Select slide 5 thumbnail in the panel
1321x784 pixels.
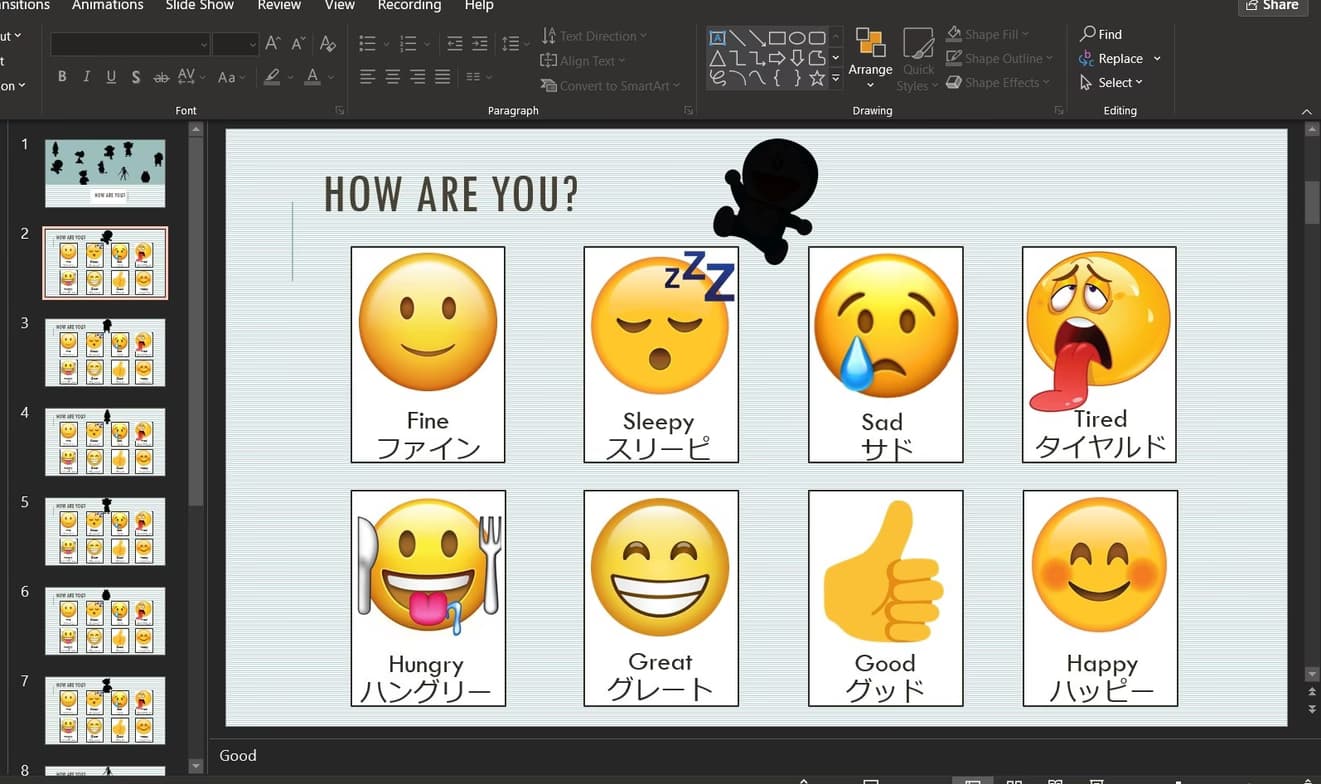point(104,530)
